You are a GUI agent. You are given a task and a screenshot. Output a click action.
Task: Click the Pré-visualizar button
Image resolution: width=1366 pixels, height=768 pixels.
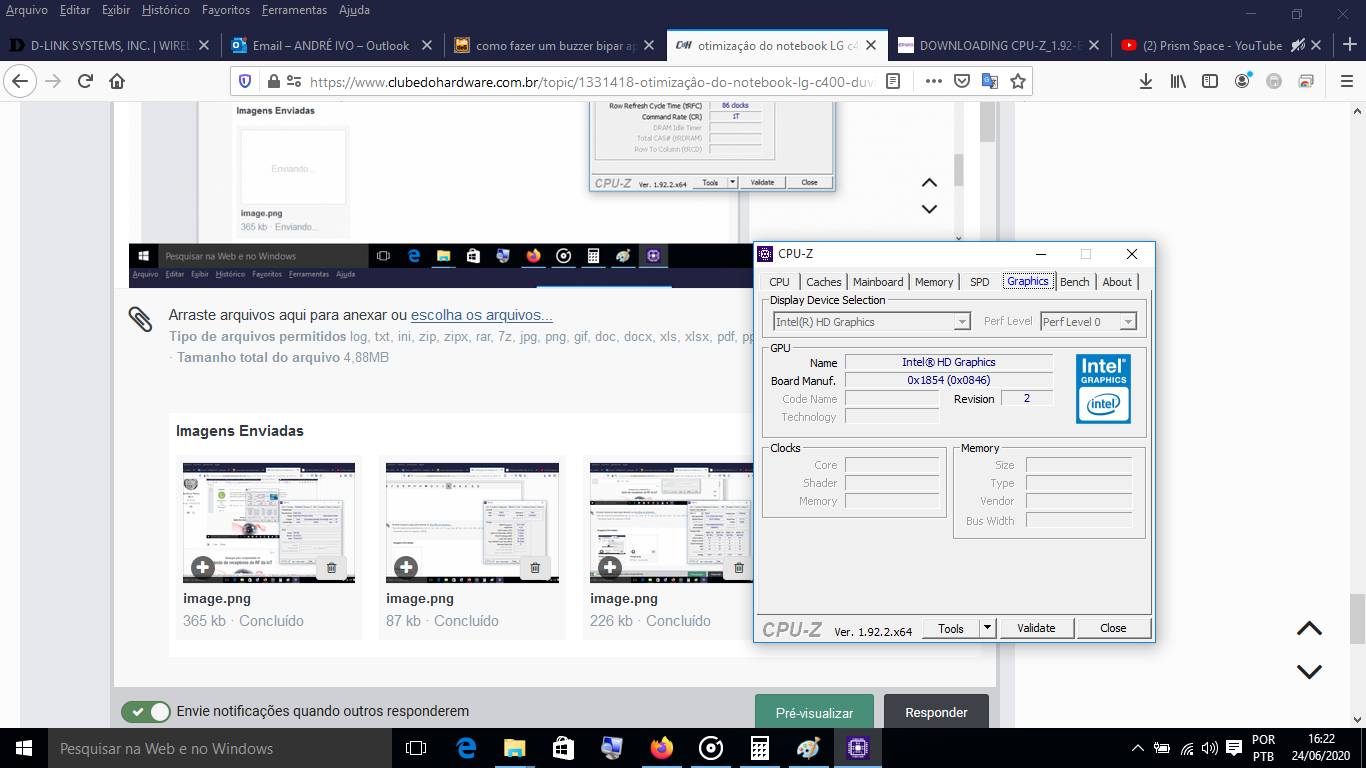tap(814, 713)
